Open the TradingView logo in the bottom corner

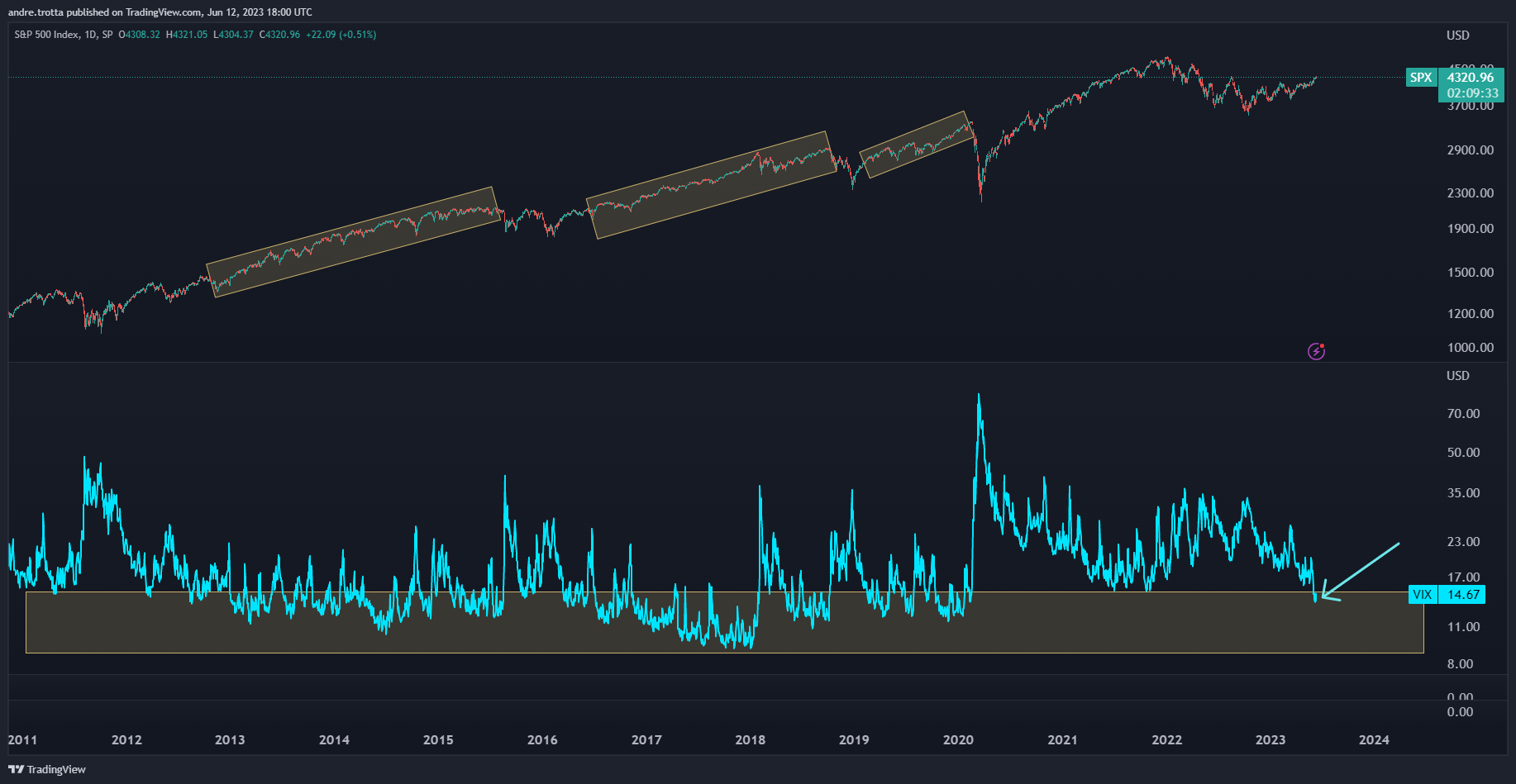click(x=45, y=769)
